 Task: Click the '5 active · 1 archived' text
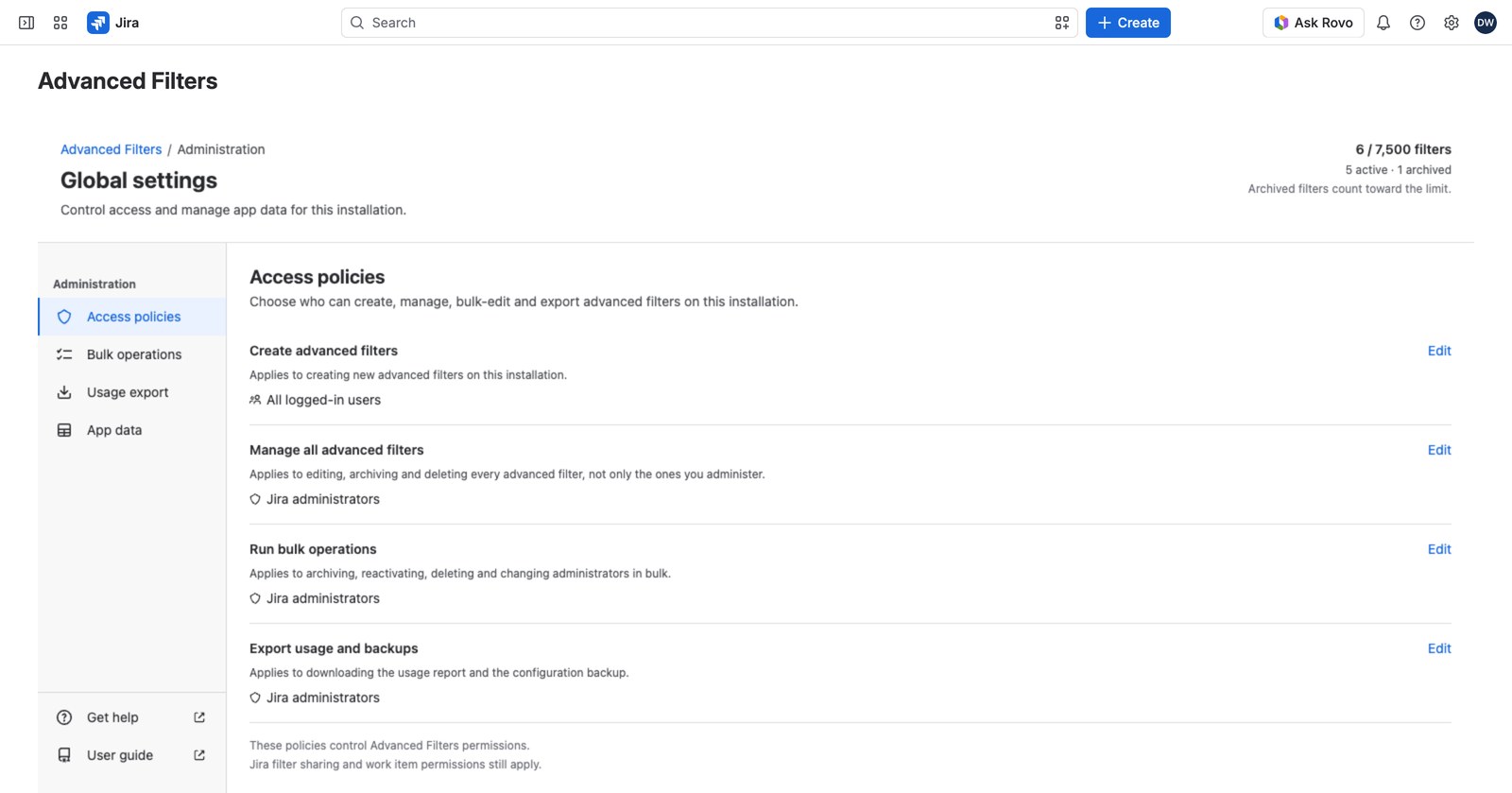tap(1399, 170)
